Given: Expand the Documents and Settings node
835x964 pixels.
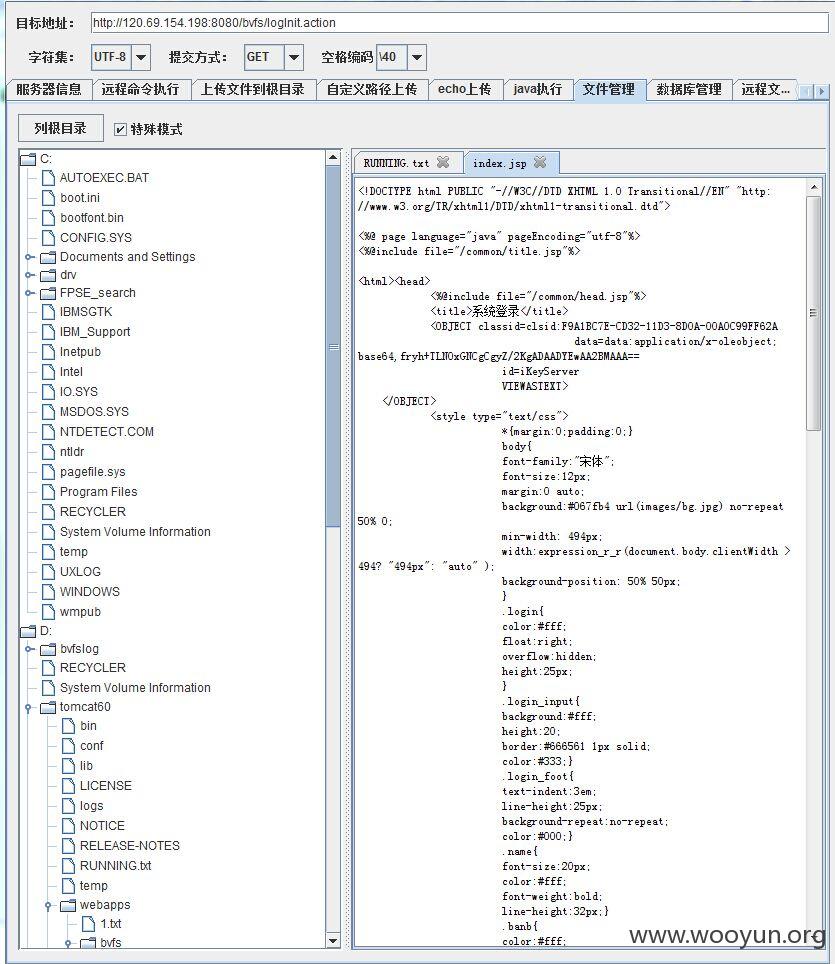Looking at the screenshot, I should point(29,257).
